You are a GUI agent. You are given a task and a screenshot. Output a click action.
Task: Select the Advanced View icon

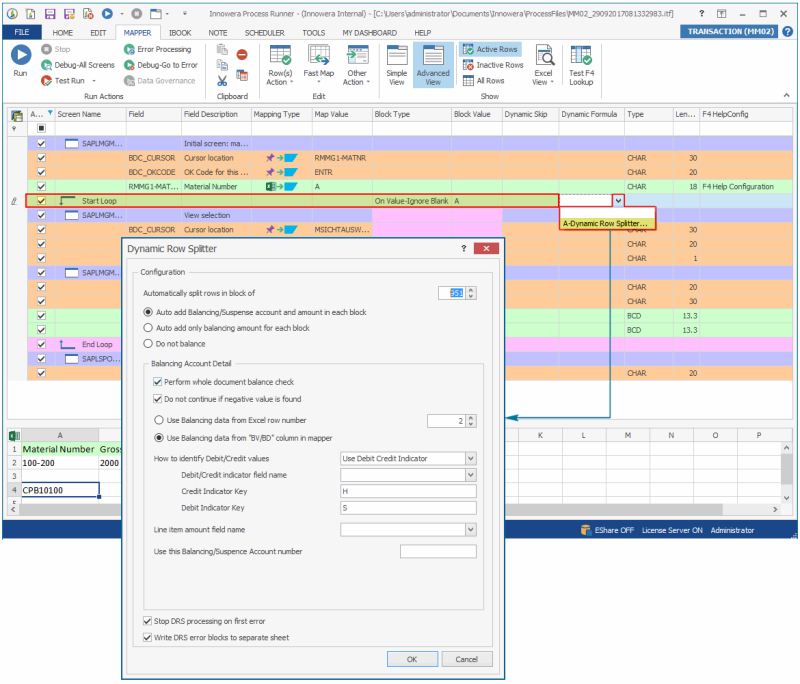coord(433,56)
